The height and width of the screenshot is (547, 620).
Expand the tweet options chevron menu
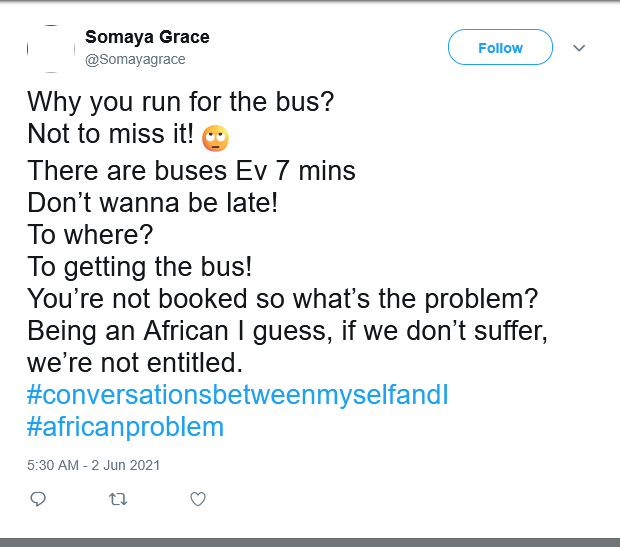point(579,48)
